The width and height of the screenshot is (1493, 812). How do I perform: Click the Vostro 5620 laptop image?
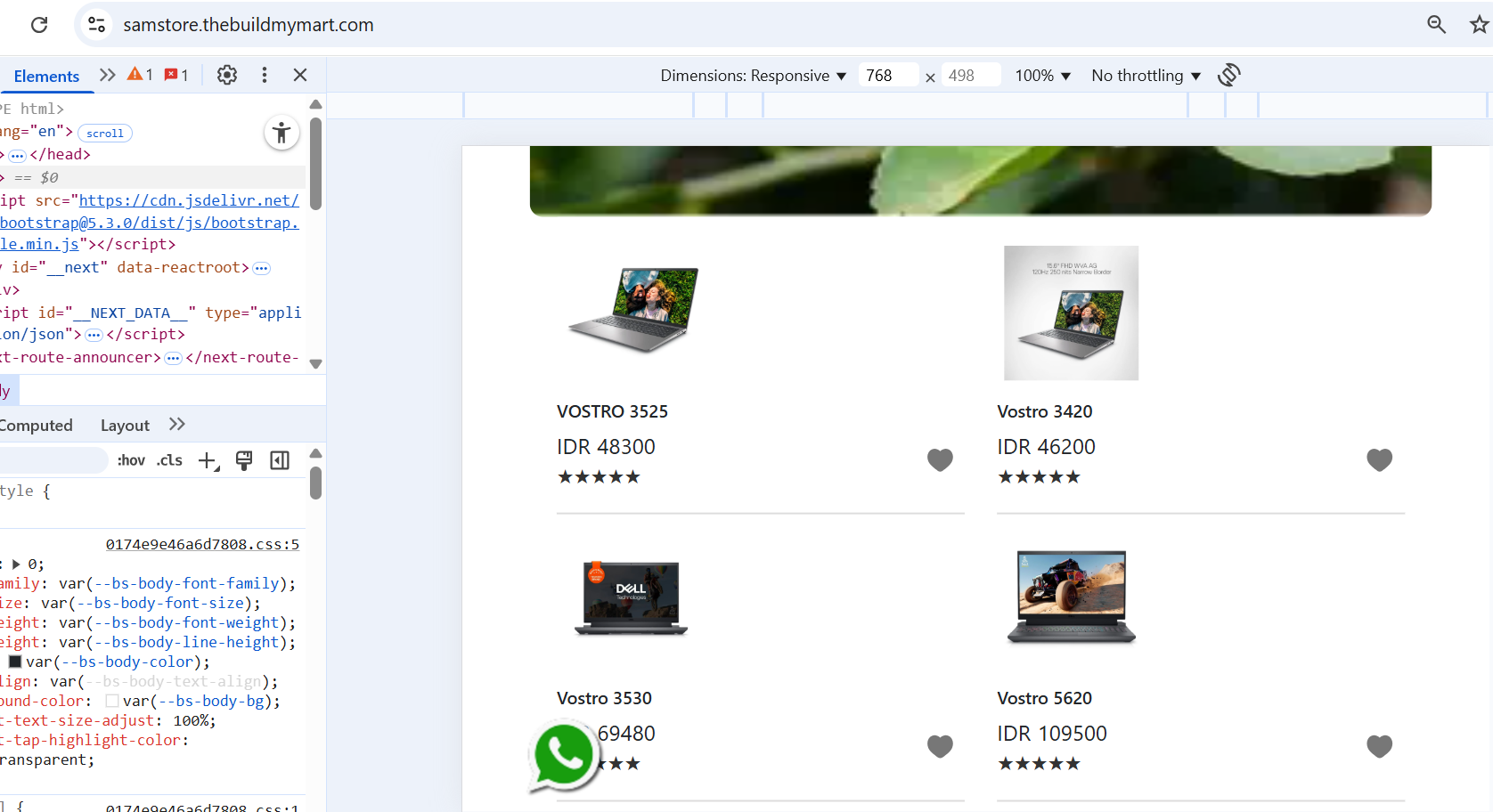coord(1071,597)
